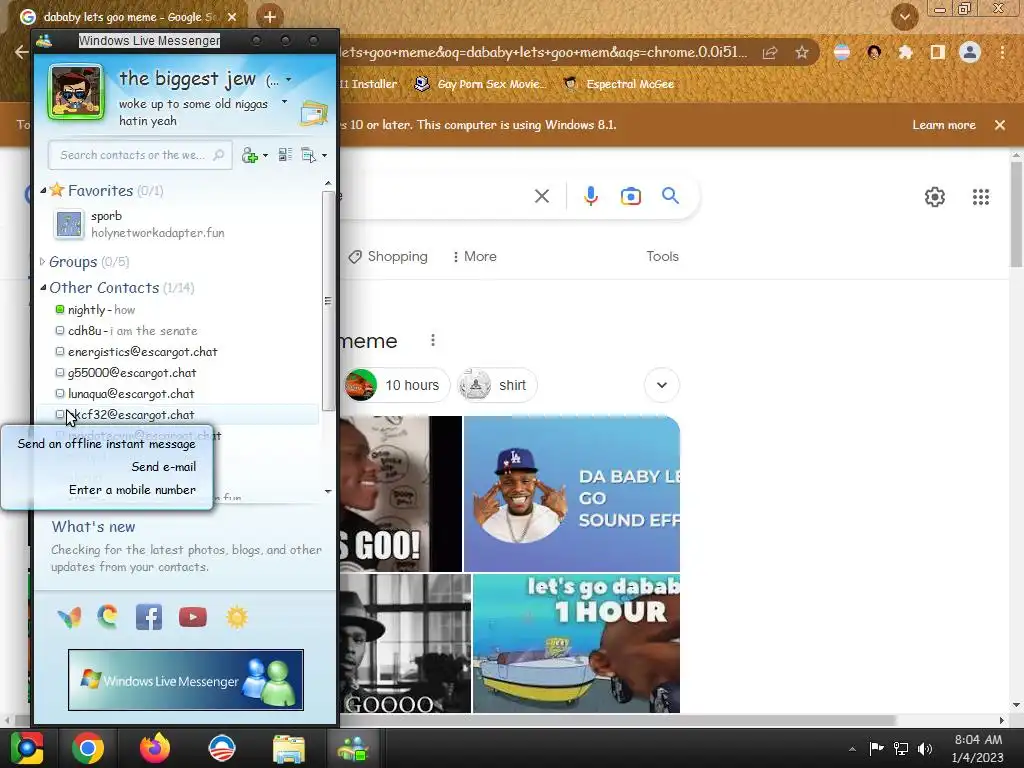This screenshot has width=1024, height=768.
Task: Open the Chrome tab search dropdown
Action: pos(904,17)
